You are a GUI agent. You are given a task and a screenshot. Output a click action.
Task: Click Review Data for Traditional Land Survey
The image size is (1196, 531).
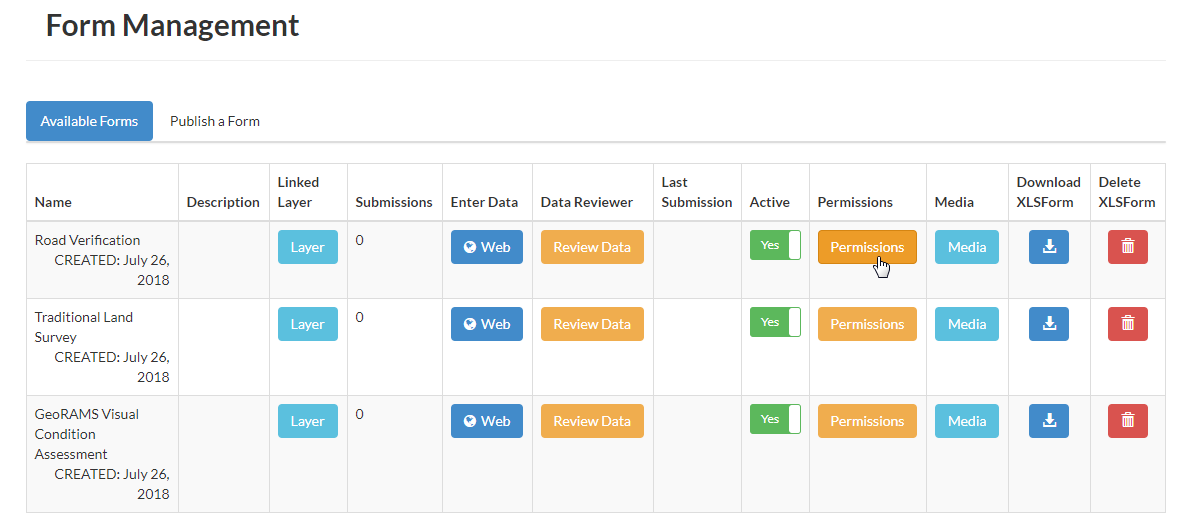pos(592,324)
